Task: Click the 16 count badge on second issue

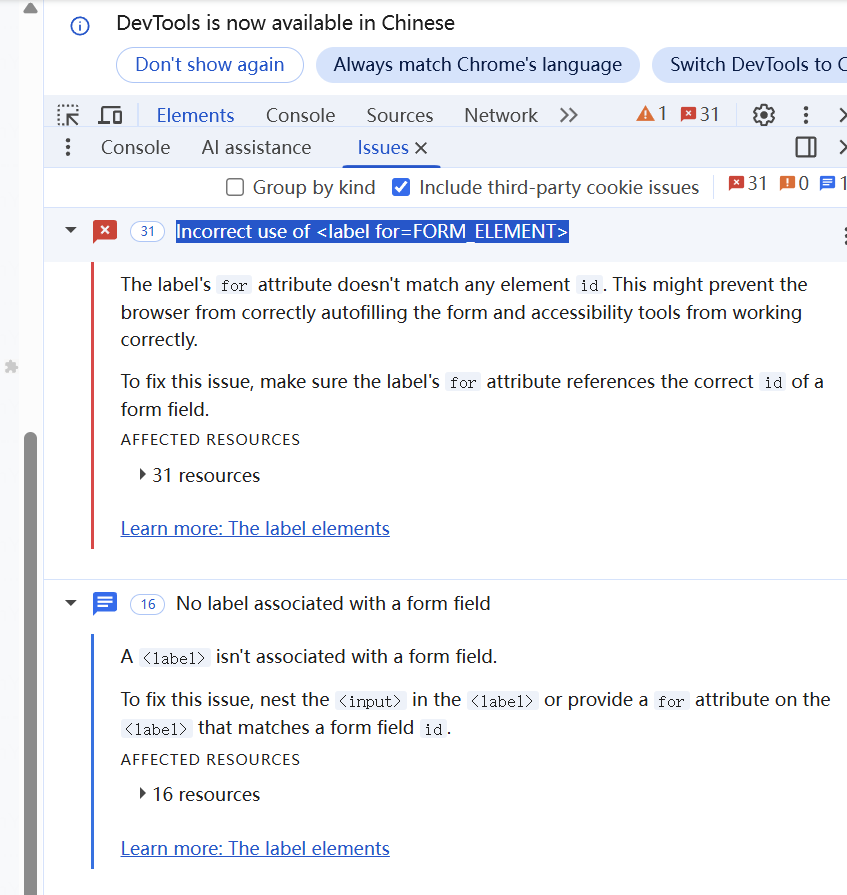Action: [x=147, y=604]
